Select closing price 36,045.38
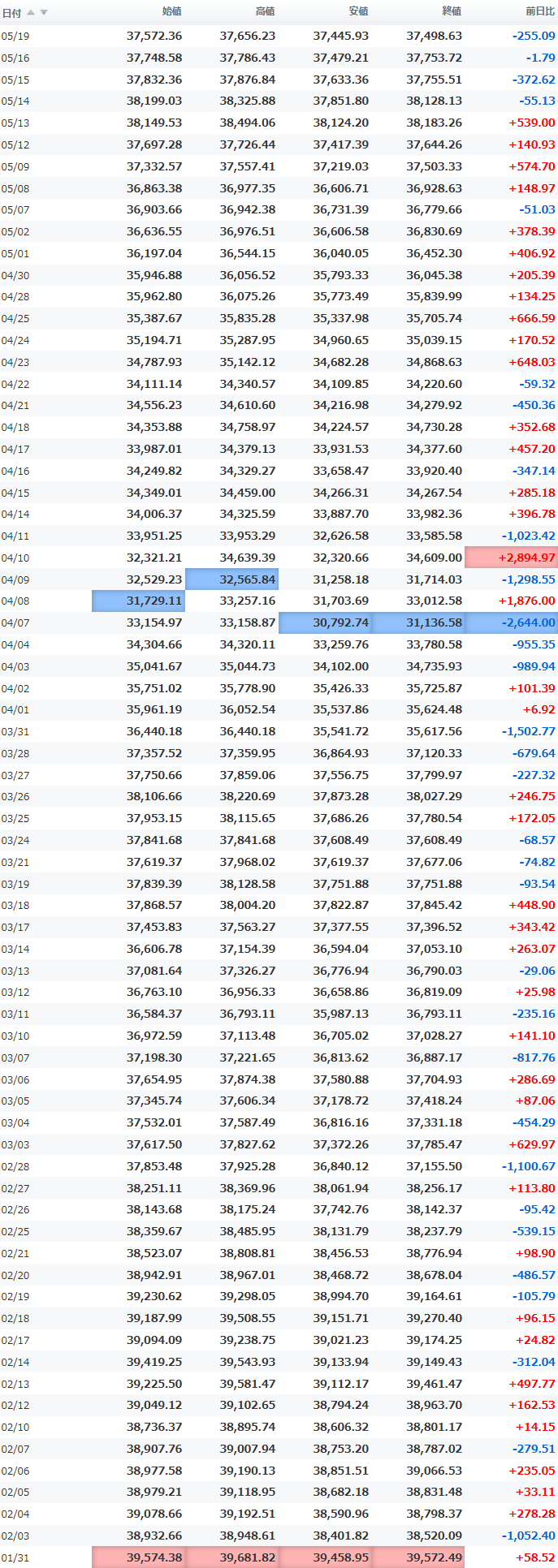Image resolution: width=558 pixels, height=1568 pixels. pos(435,275)
